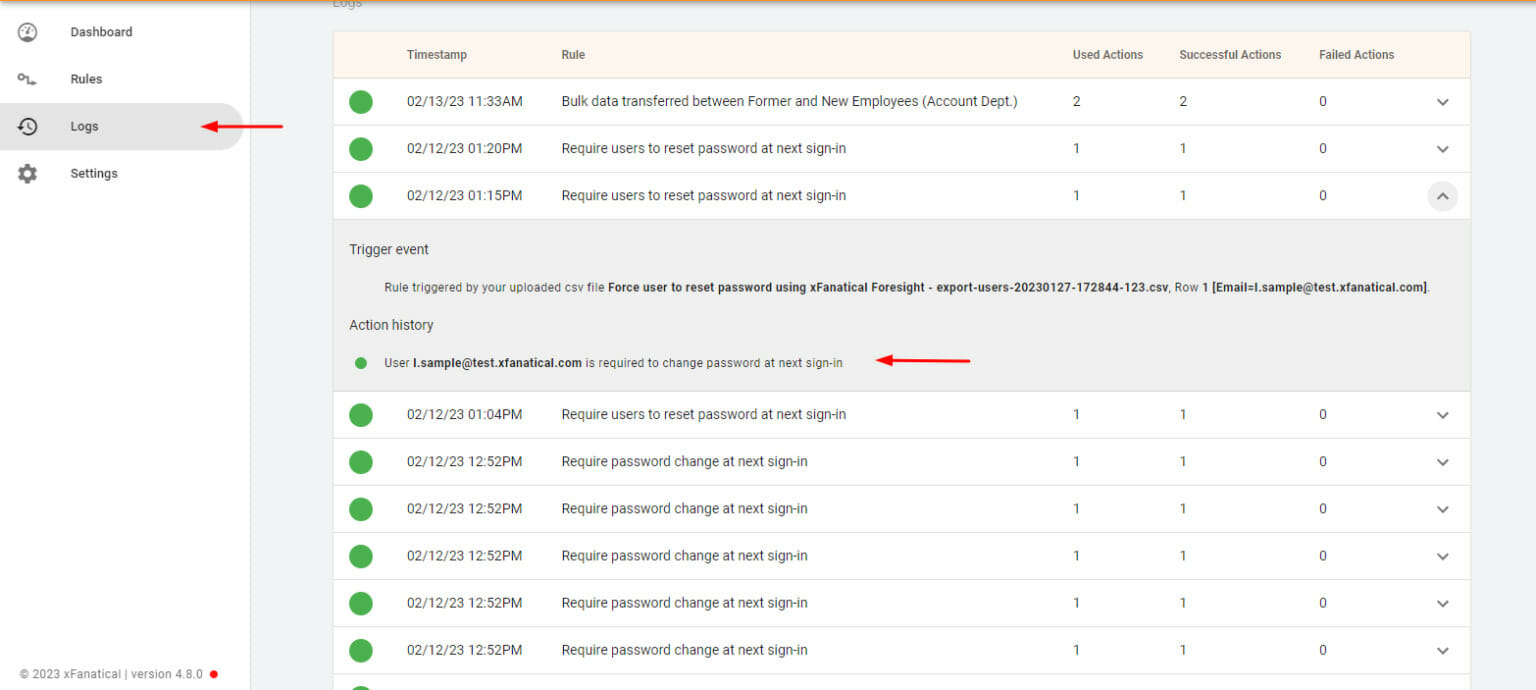Open Settings via the gear icon
This screenshot has height=690, width=1536.
point(27,172)
